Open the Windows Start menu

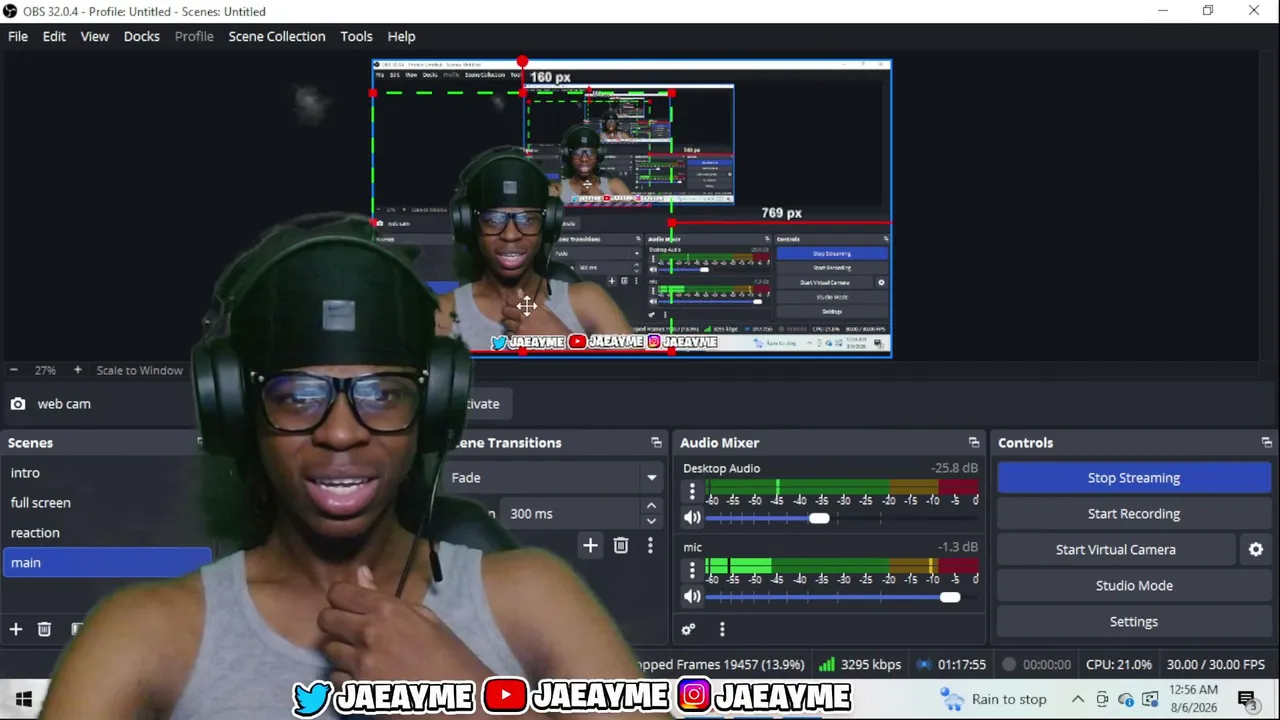click(24, 699)
